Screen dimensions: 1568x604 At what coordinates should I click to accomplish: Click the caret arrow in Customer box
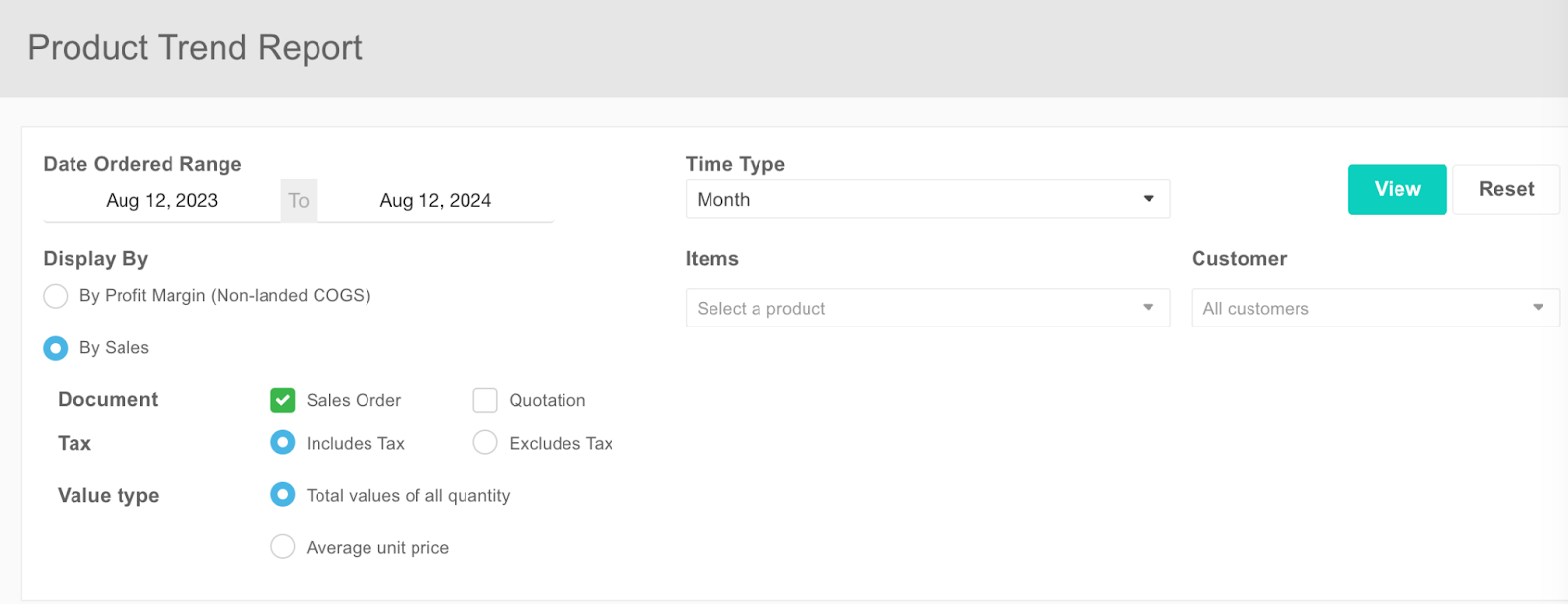(x=1538, y=308)
